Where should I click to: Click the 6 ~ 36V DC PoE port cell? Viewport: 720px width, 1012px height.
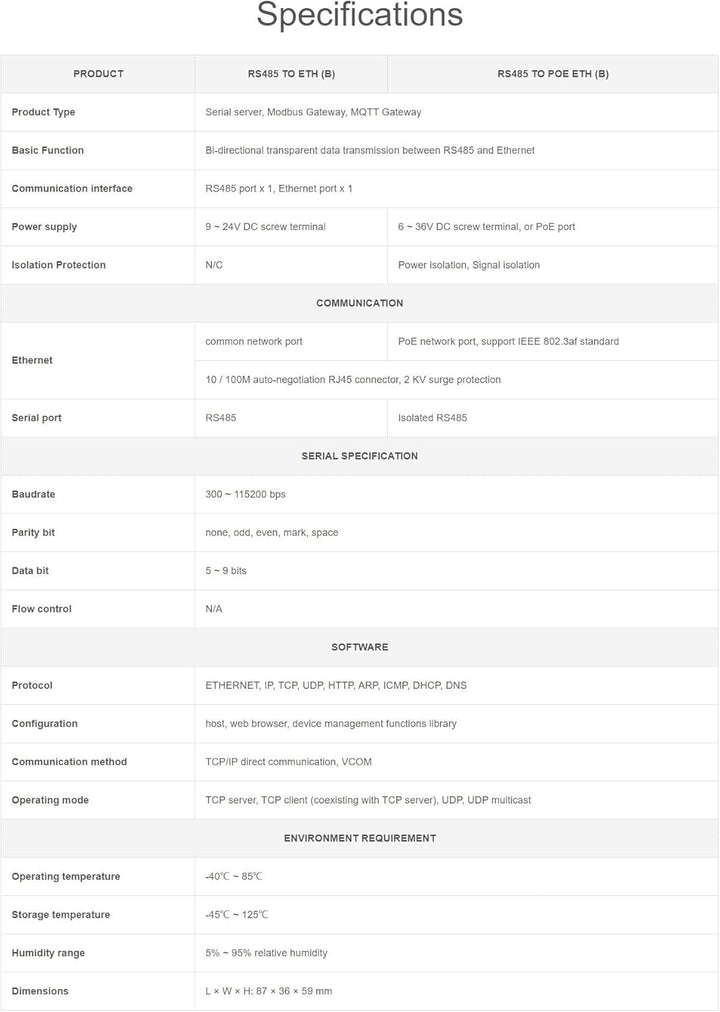tap(486, 227)
